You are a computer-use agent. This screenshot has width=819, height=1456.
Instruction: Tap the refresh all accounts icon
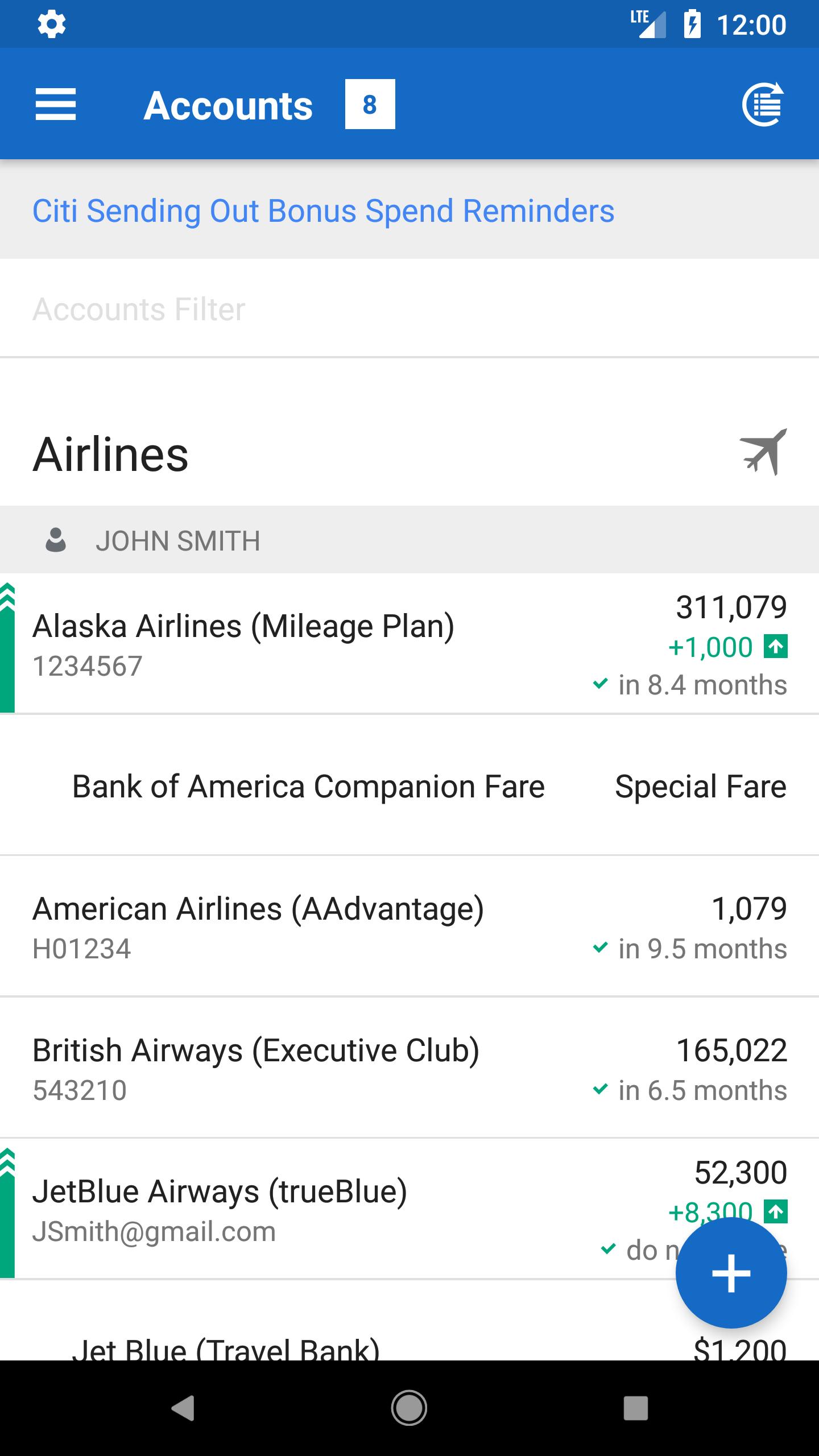[x=763, y=105]
